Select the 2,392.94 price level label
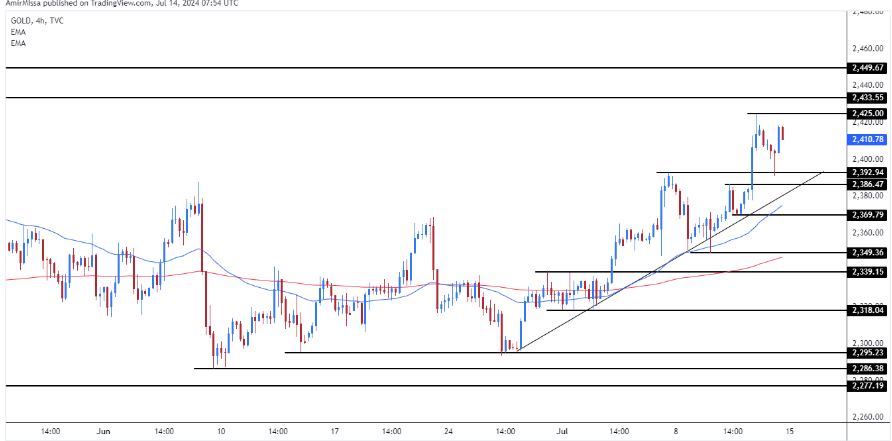 866,172
